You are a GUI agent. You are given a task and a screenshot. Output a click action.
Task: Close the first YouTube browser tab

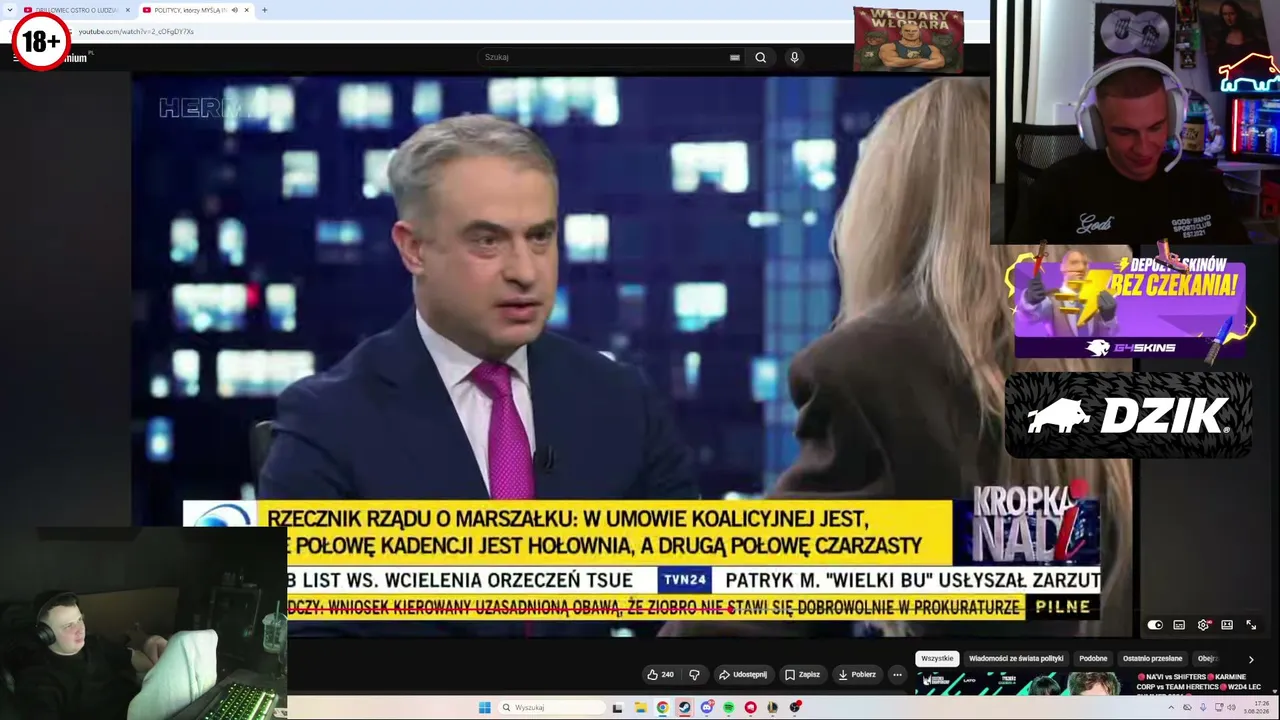point(127,10)
